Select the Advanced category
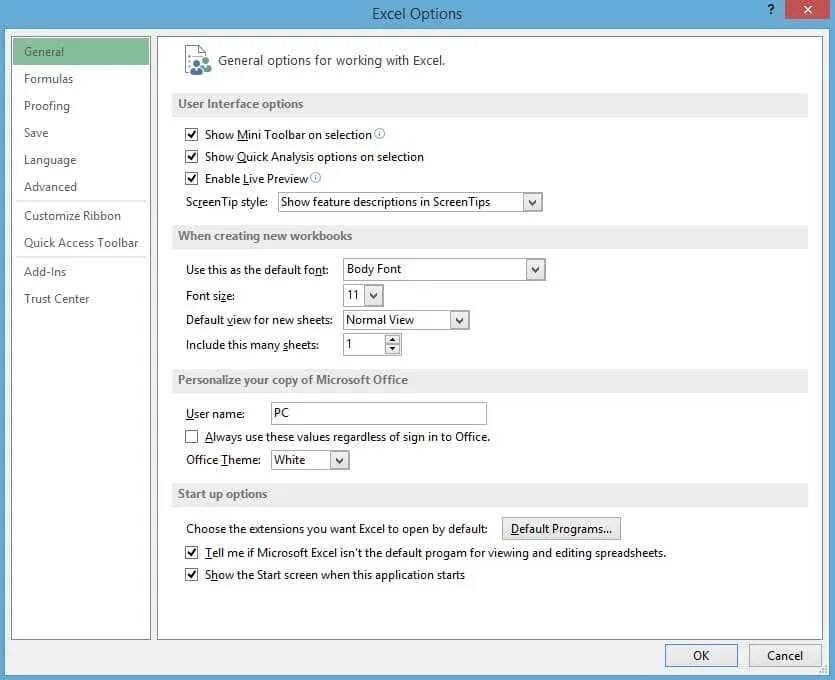The width and height of the screenshot is (835, 680). (x=81, y=187)
